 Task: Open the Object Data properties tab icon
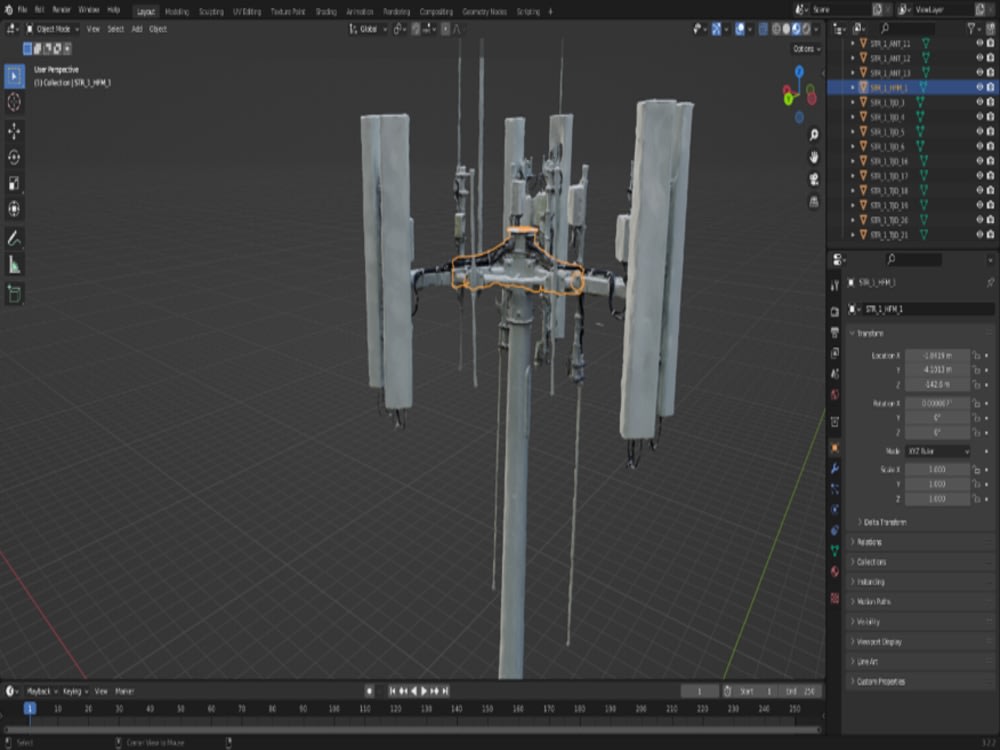(x=835, y=550)
